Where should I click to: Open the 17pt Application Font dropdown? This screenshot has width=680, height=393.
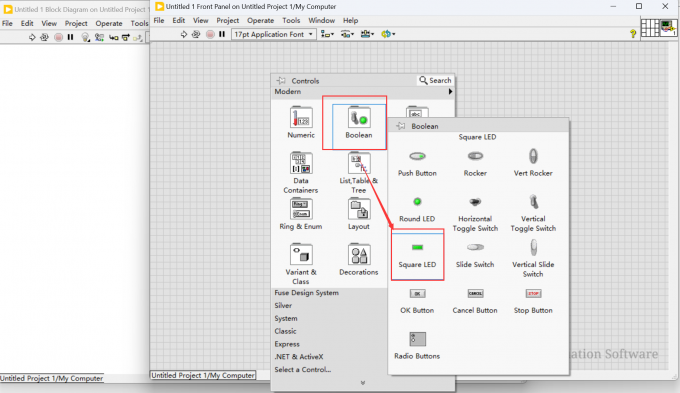point(274,34)
